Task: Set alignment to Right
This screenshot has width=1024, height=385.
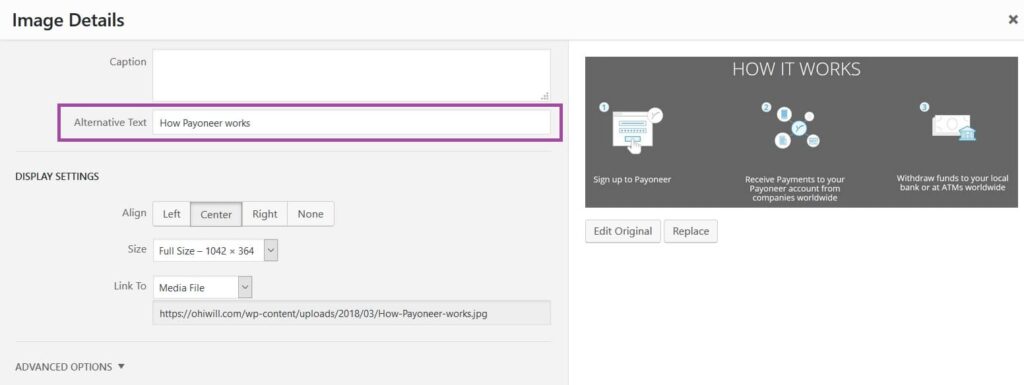Action: tap(264, 214)
